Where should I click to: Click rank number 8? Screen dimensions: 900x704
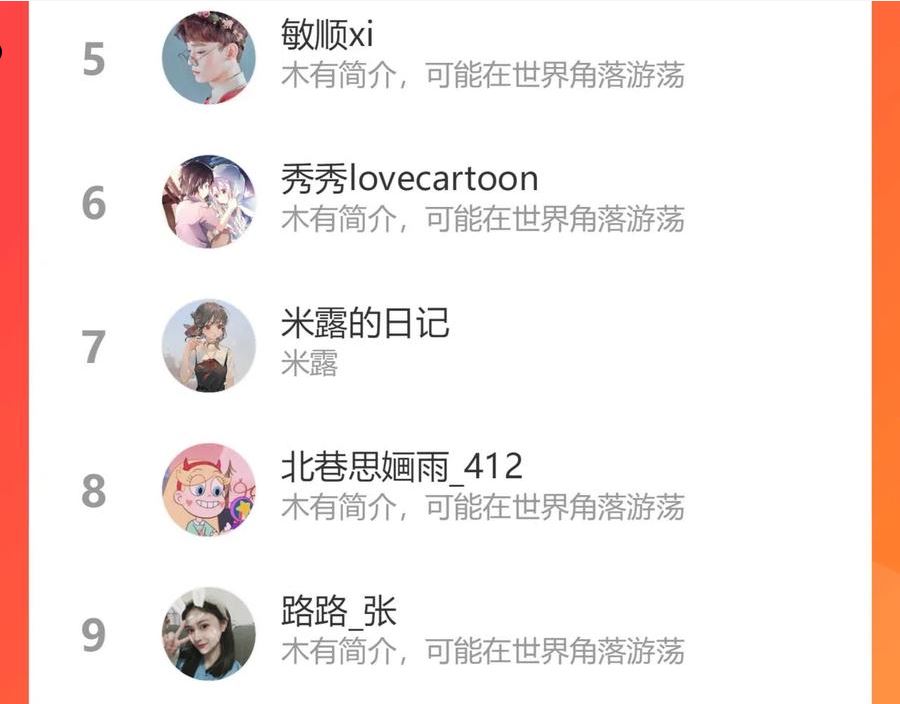coord(94,491)
